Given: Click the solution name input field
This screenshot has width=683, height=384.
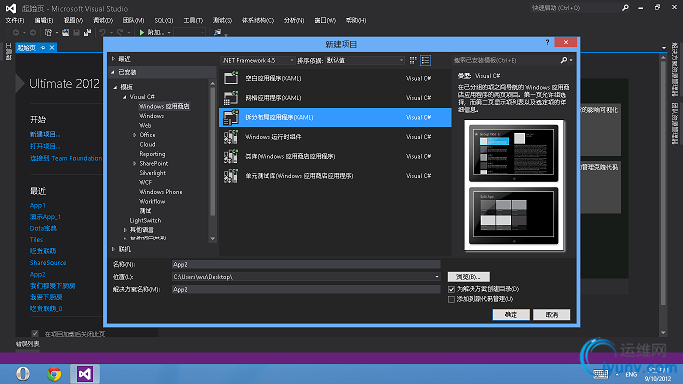Looking at the screenshot, I should tap(306, 289).
